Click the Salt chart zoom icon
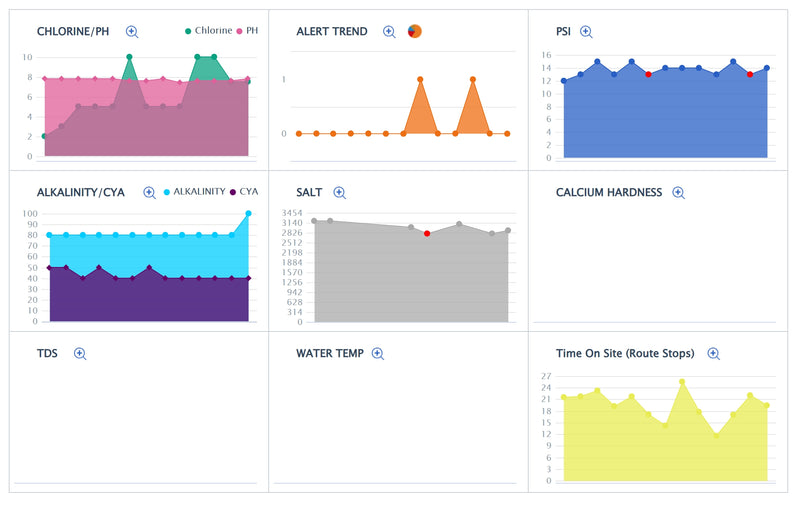 [339, 193]
